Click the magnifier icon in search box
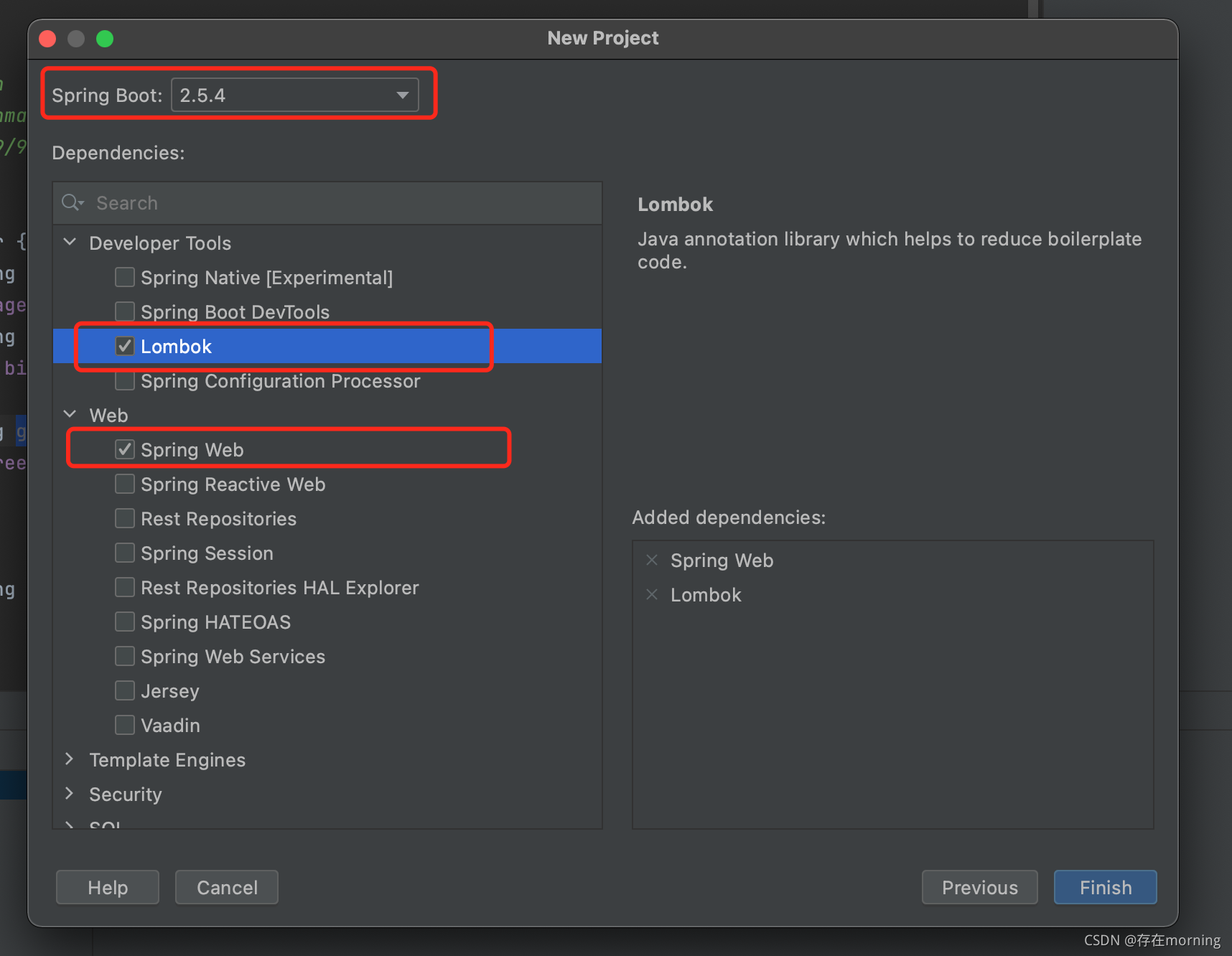Image resolution: width=1232 pixels, height=956 pixels. coord(73,203)
